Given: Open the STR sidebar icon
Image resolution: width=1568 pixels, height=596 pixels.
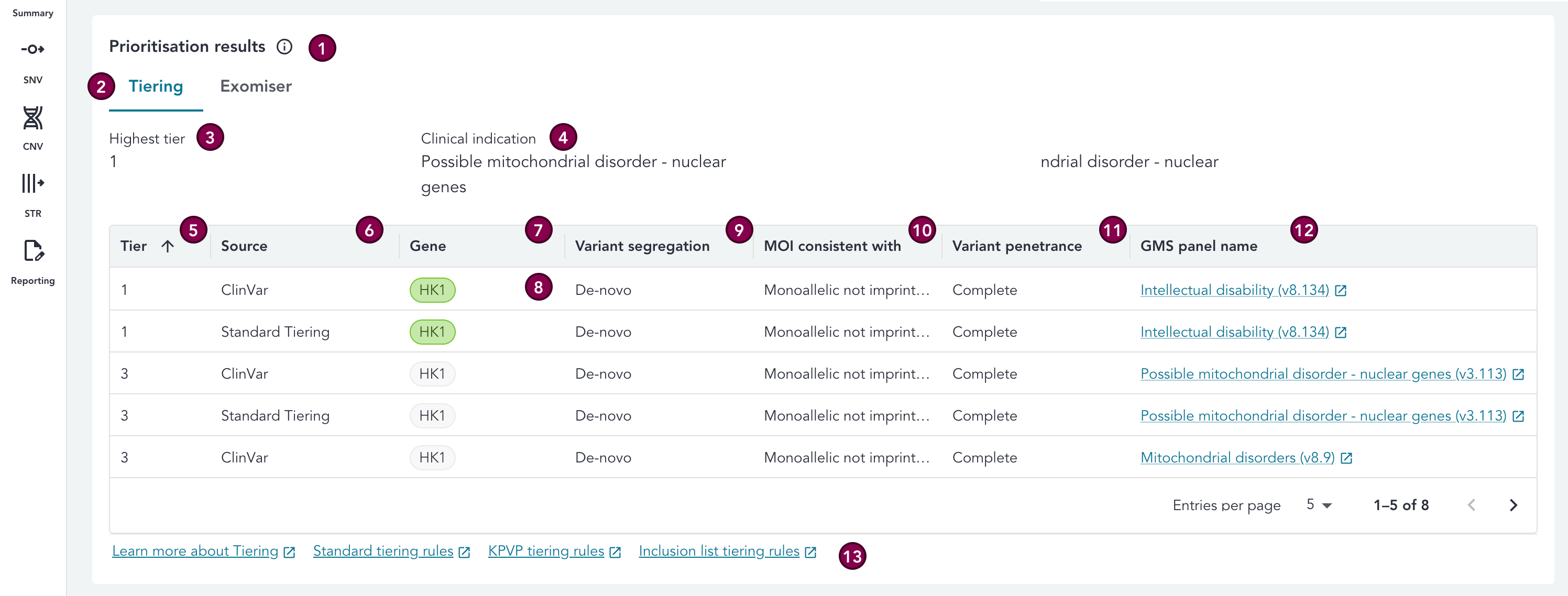Looking at the screenshot, I should 32,183.
